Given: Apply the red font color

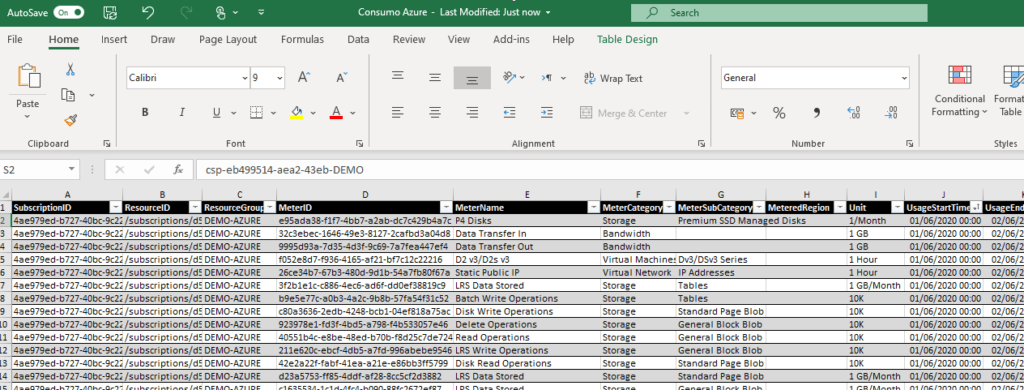Looking at the screenshot, I should click(x=336, y=113).
